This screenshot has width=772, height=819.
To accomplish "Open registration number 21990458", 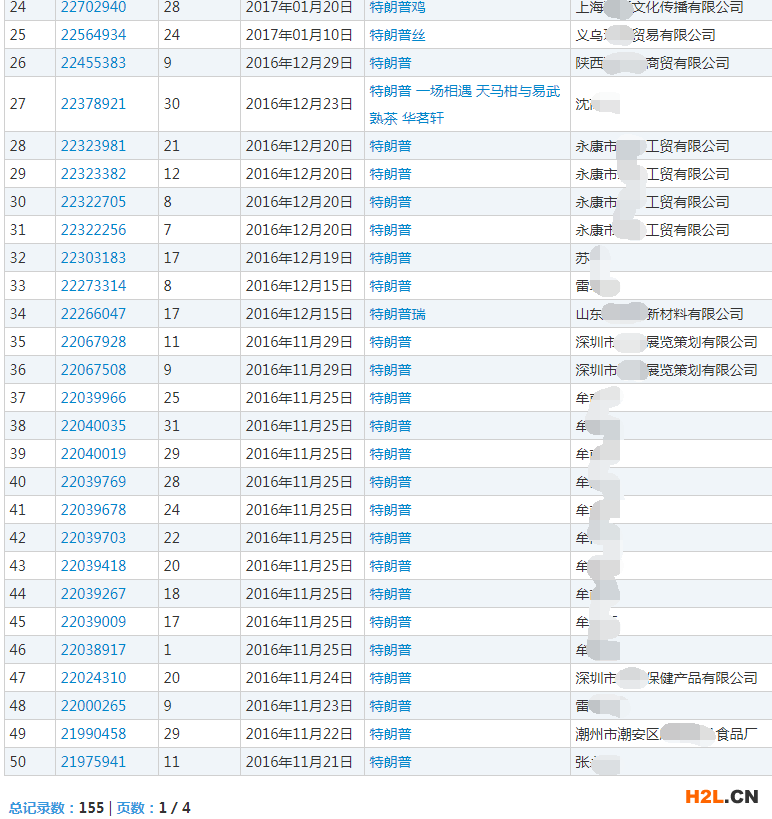I will [93, 734].
